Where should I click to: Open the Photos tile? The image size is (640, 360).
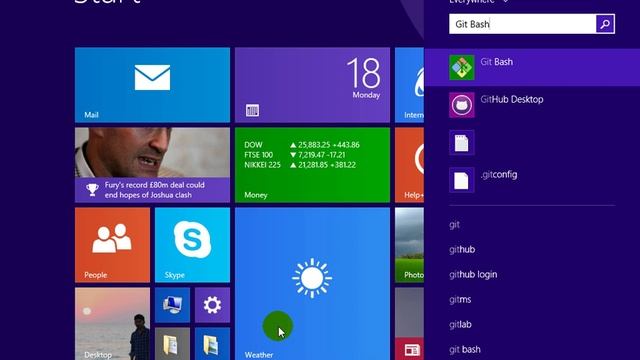409,245
